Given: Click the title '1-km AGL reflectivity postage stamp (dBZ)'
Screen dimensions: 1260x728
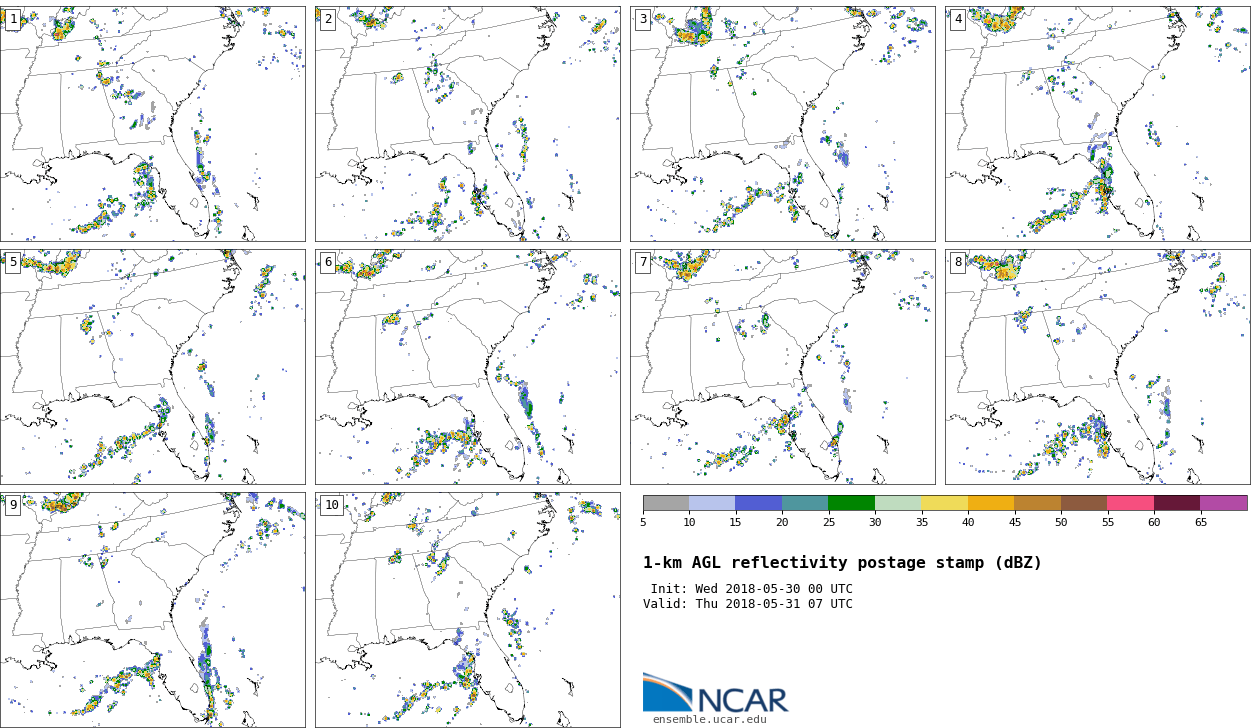Looking at the screenshot, I should 842,563.
